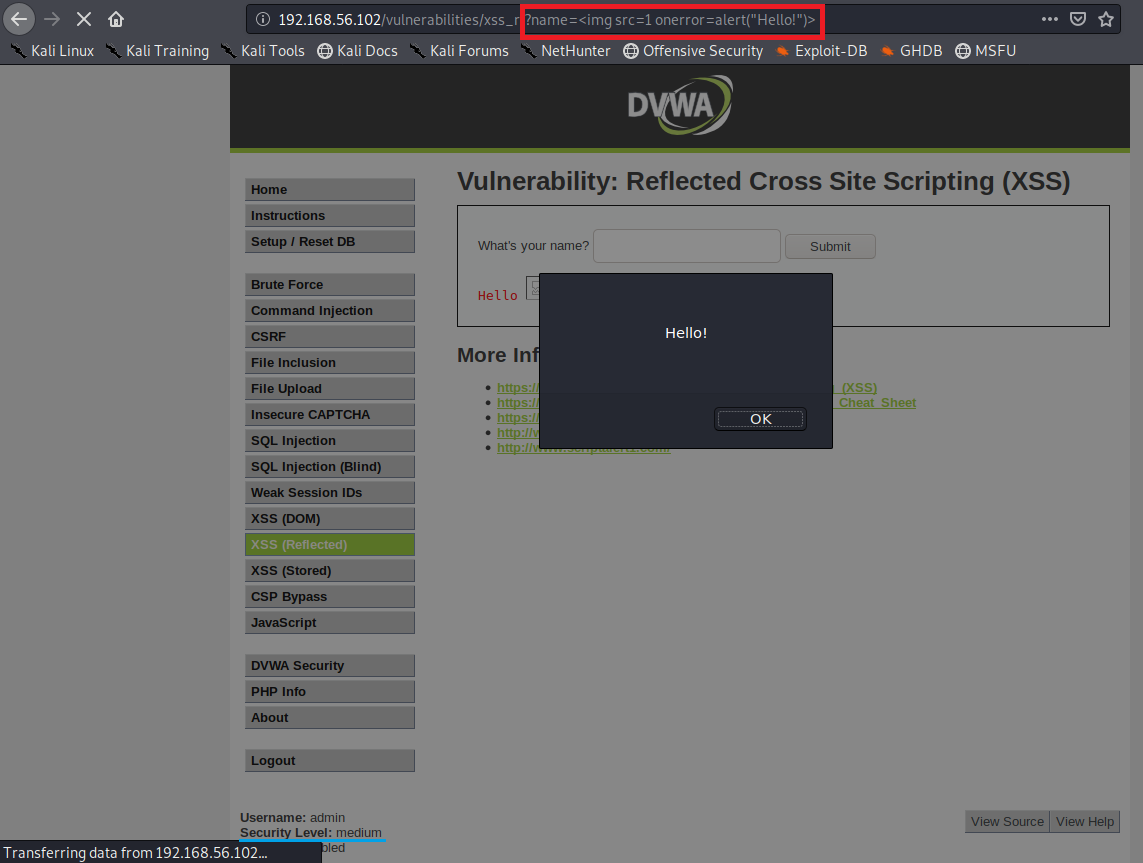Screen dimensions: 1143x863
Task: Click the DVWA logo
Action: 680,106
